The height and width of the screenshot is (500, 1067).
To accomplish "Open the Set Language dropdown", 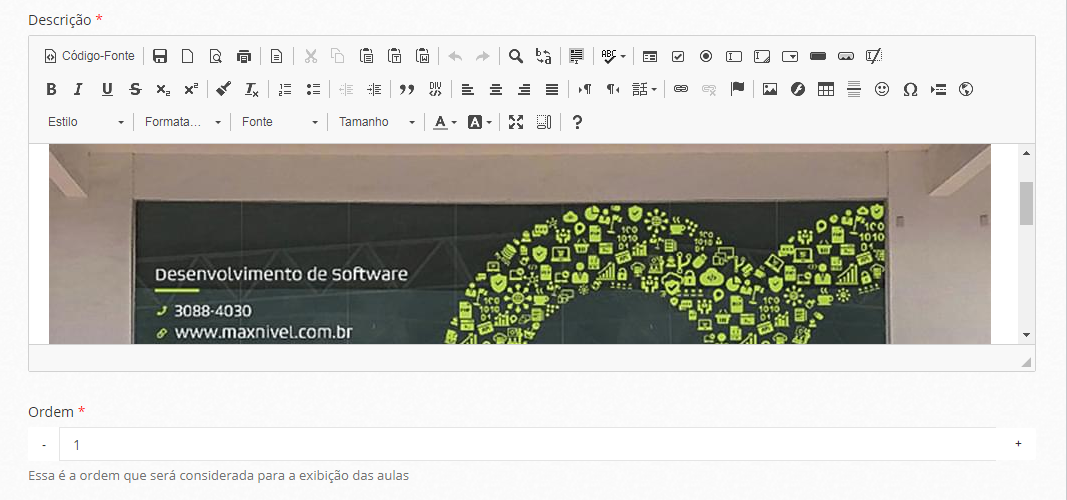I will click(644, 89).
